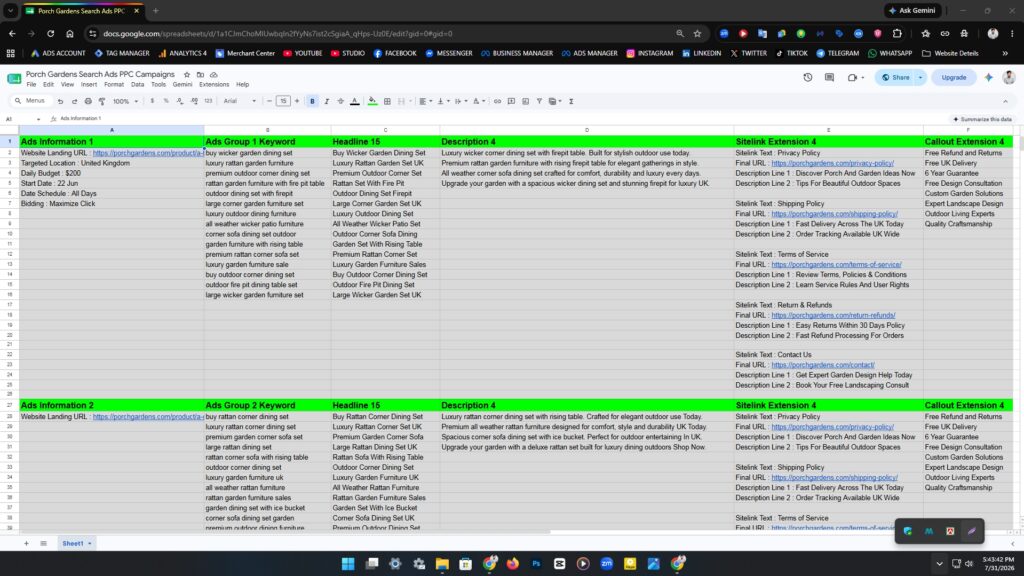
Task: Click the Functions sigma icon
Action: point(571,101)
